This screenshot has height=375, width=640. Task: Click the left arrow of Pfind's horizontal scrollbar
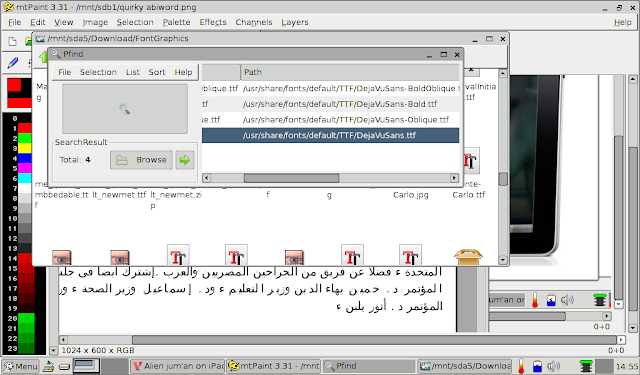click(x=207, y=178)
